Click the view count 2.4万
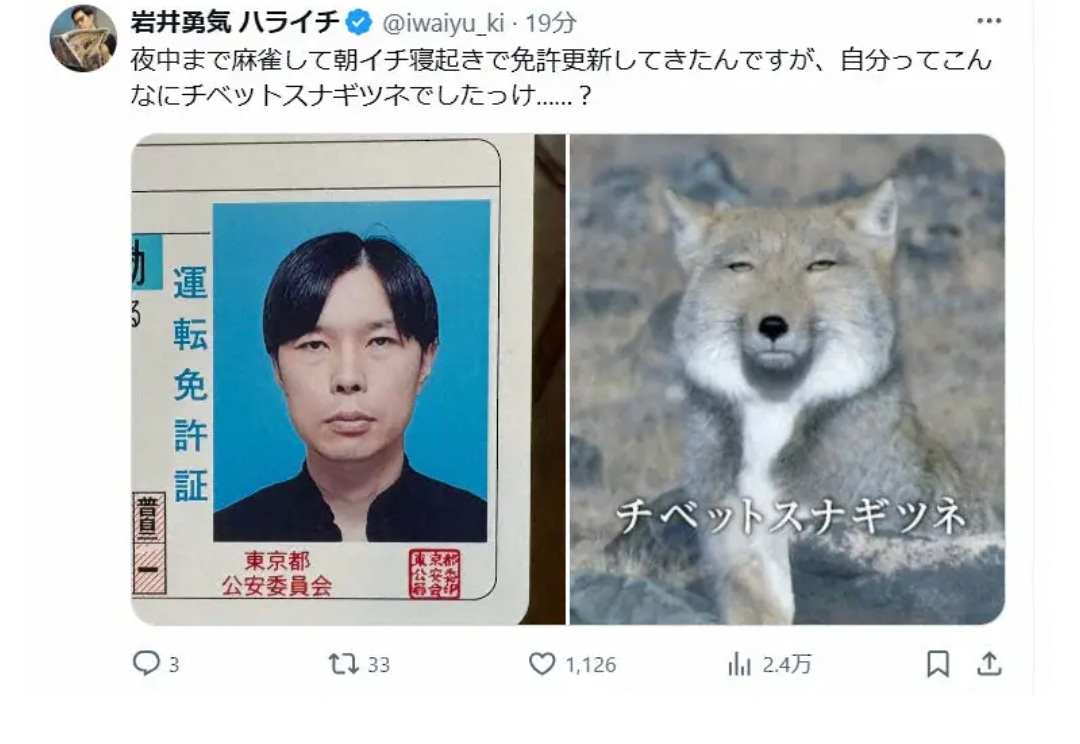The width and height of the screenshot is (1080, 744). point(787,665)
